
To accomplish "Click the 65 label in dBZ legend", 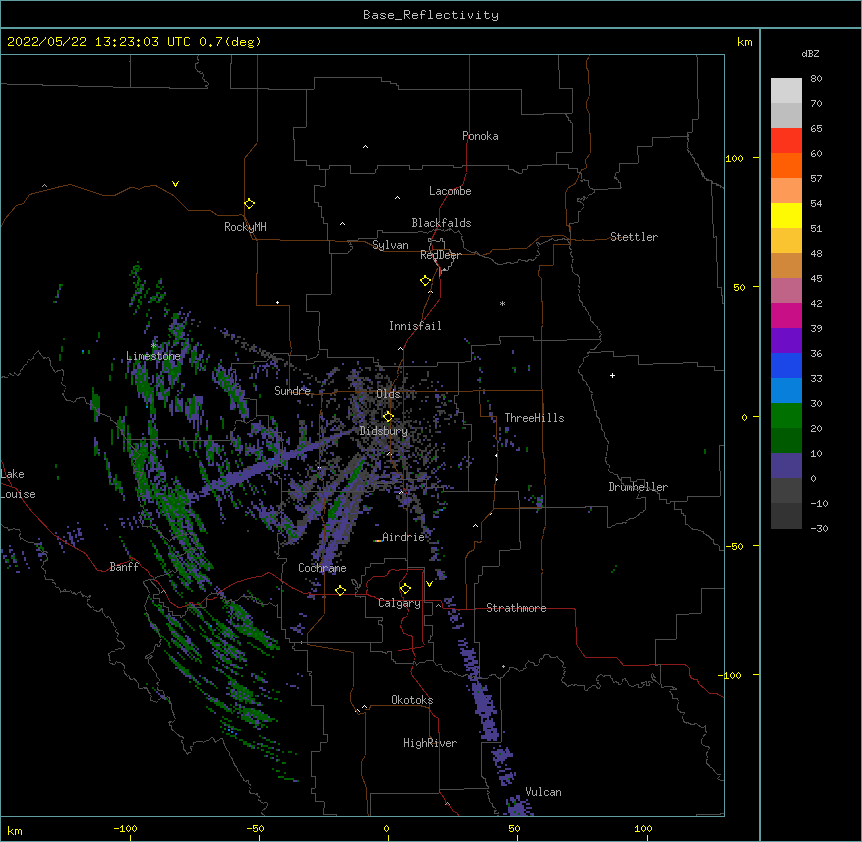I will (816, 128).
